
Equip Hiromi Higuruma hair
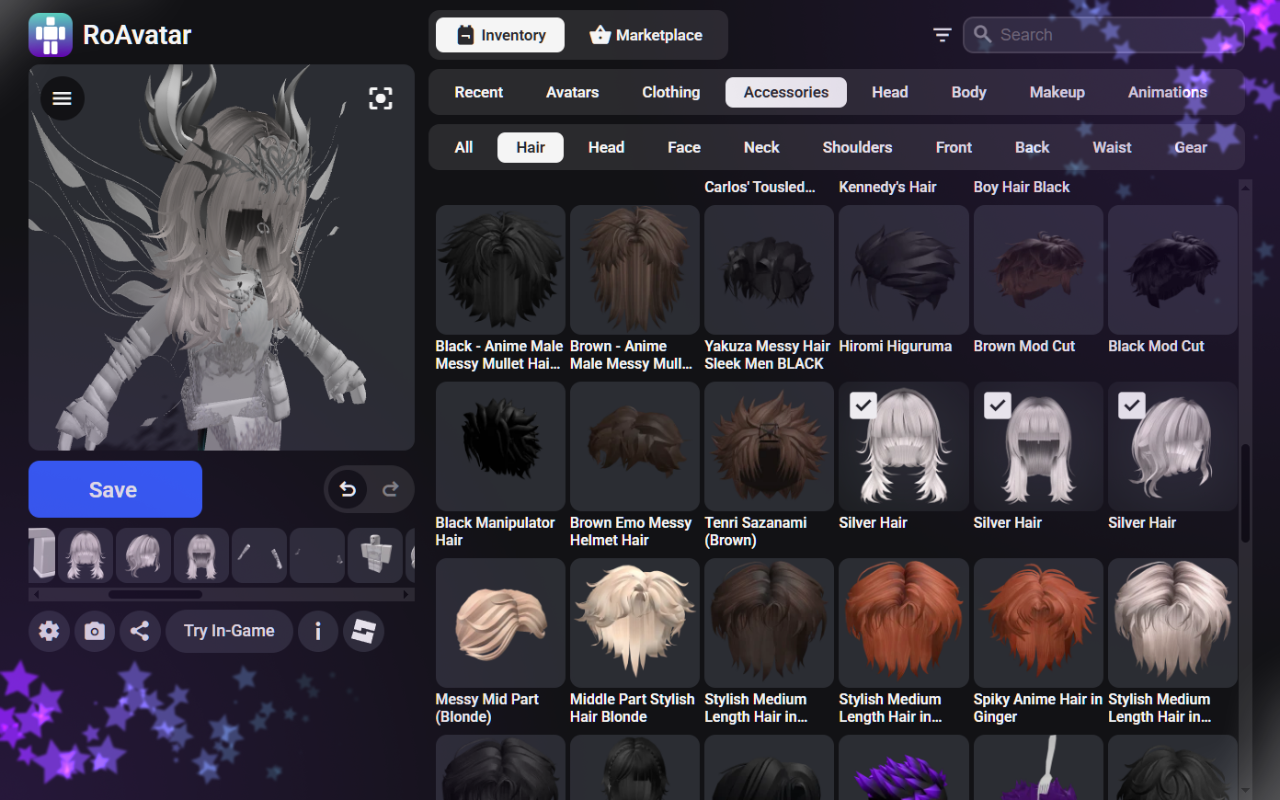[x=903, y=270]
